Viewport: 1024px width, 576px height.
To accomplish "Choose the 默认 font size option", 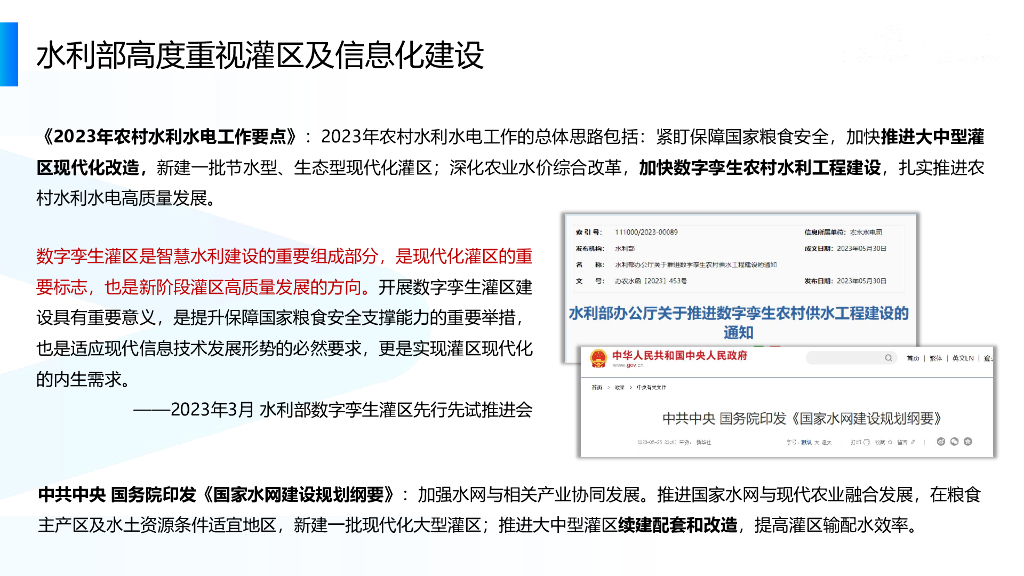I will 807,442.
